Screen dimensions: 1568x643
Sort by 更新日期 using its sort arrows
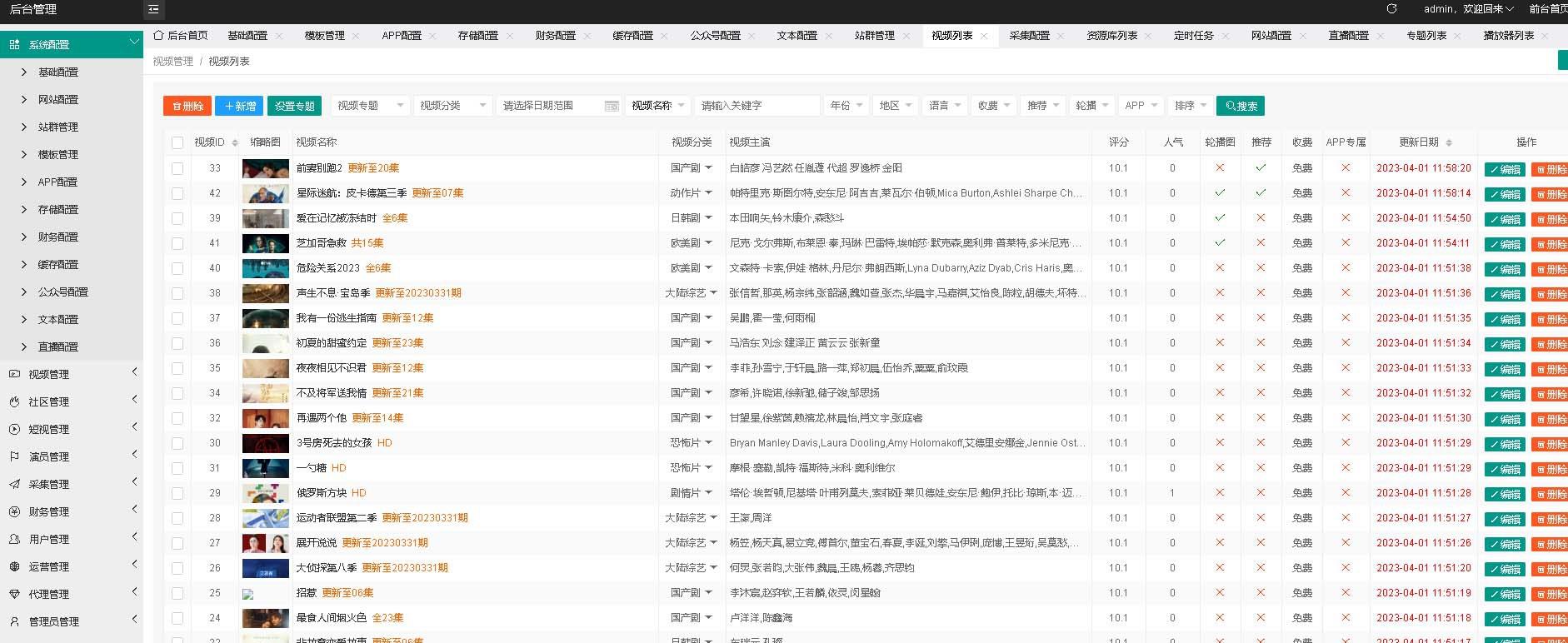click(1449, 142)
